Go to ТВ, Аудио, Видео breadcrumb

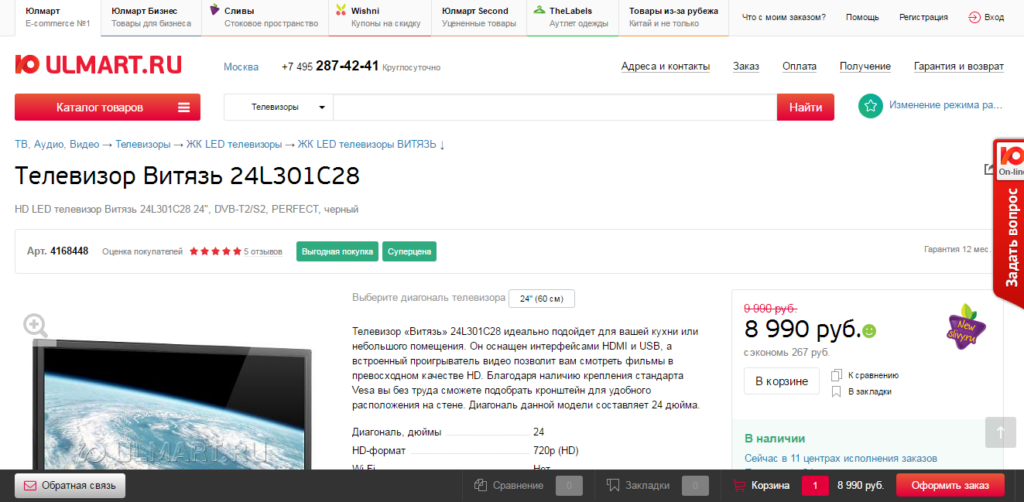tap(57, 144)
